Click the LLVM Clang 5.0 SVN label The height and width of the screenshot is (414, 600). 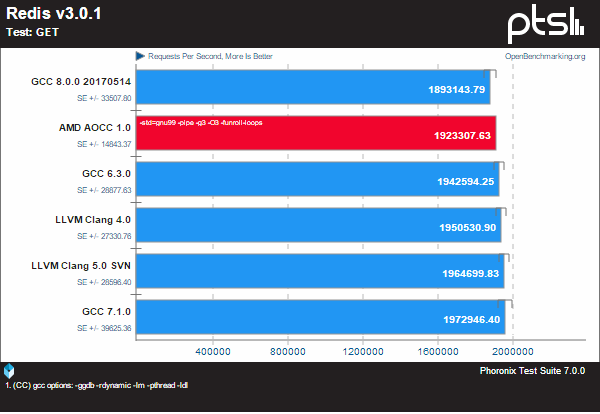pyautogui.click(x=81, y=266)
